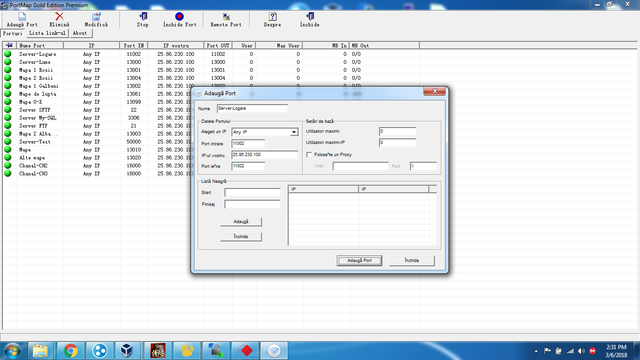The height and width of the screenshot is (360, 640).
Task: Click the volume speaker icon in system tray
Action: tap(582, 351)
